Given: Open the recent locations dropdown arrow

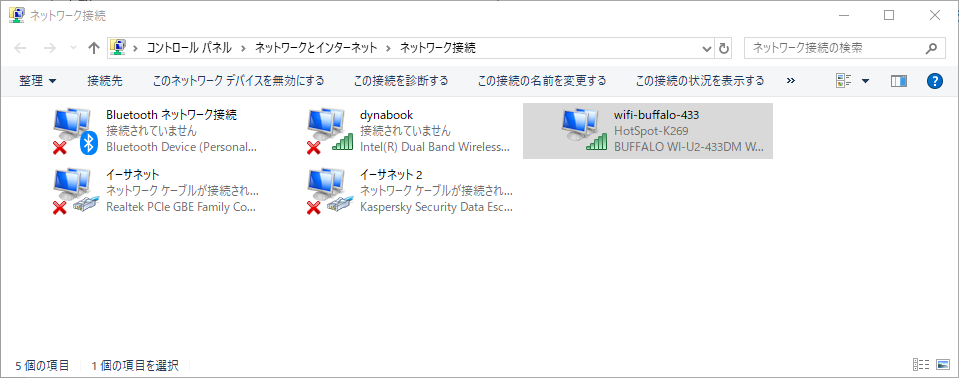Looking at the screenshot, I should pyautogui.click(x=73, y=48).
